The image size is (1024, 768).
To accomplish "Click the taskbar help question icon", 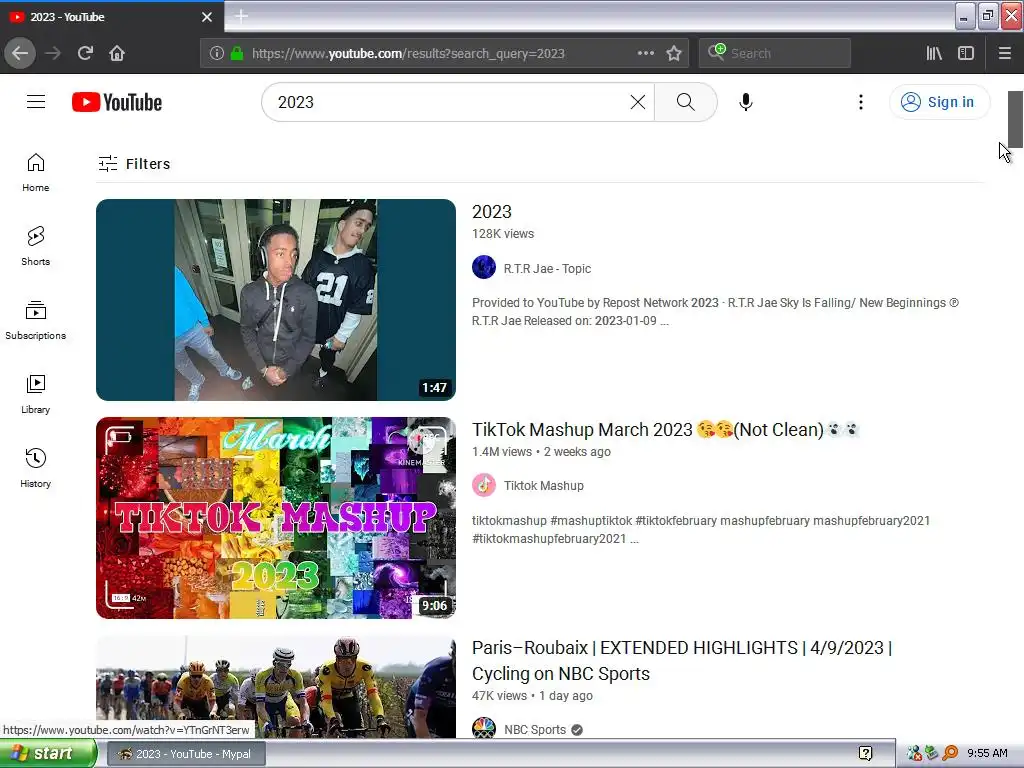I will 866,754.
